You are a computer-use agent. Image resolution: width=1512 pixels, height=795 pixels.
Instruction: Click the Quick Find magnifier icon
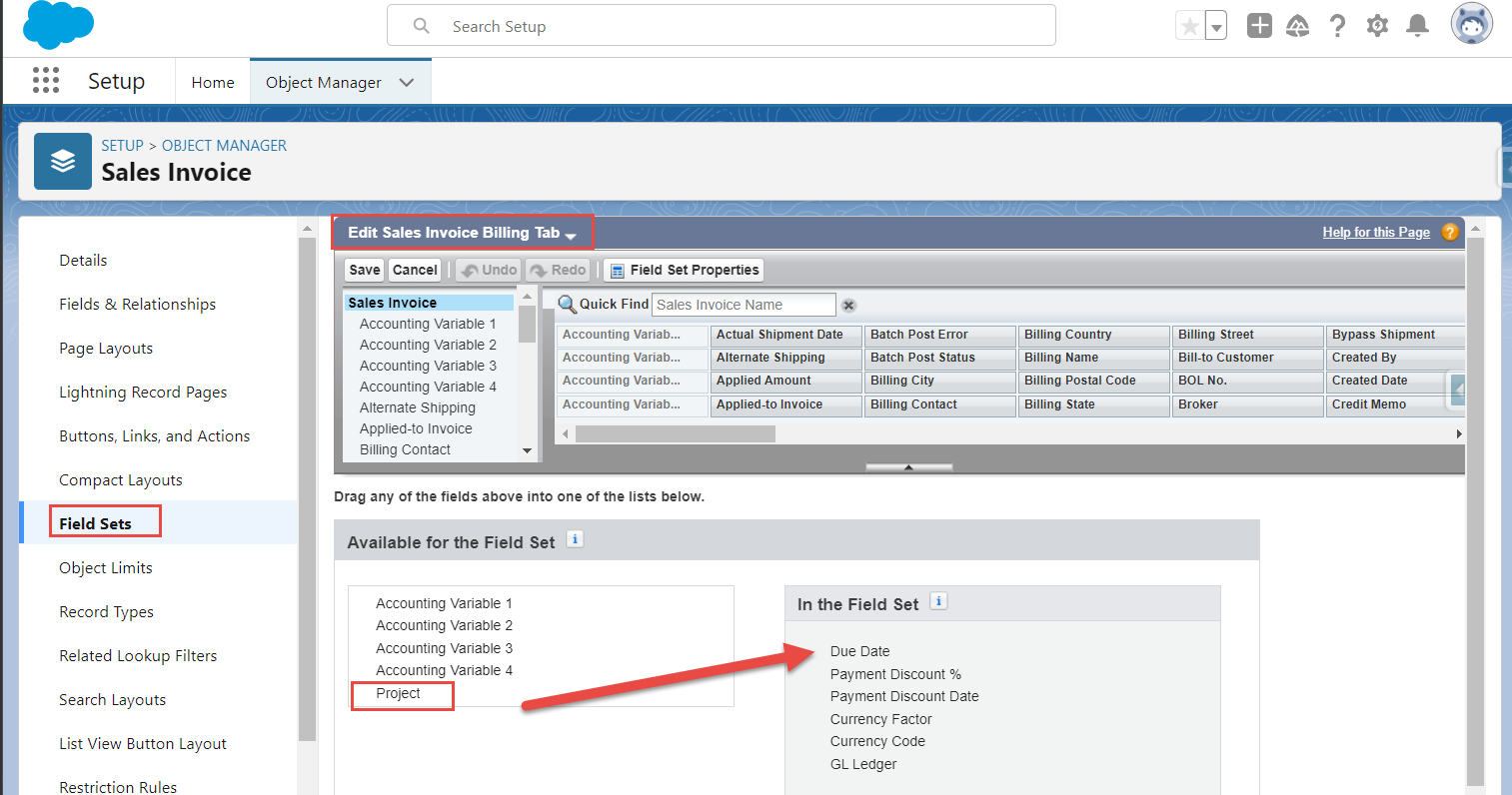[x=567, y=305]
